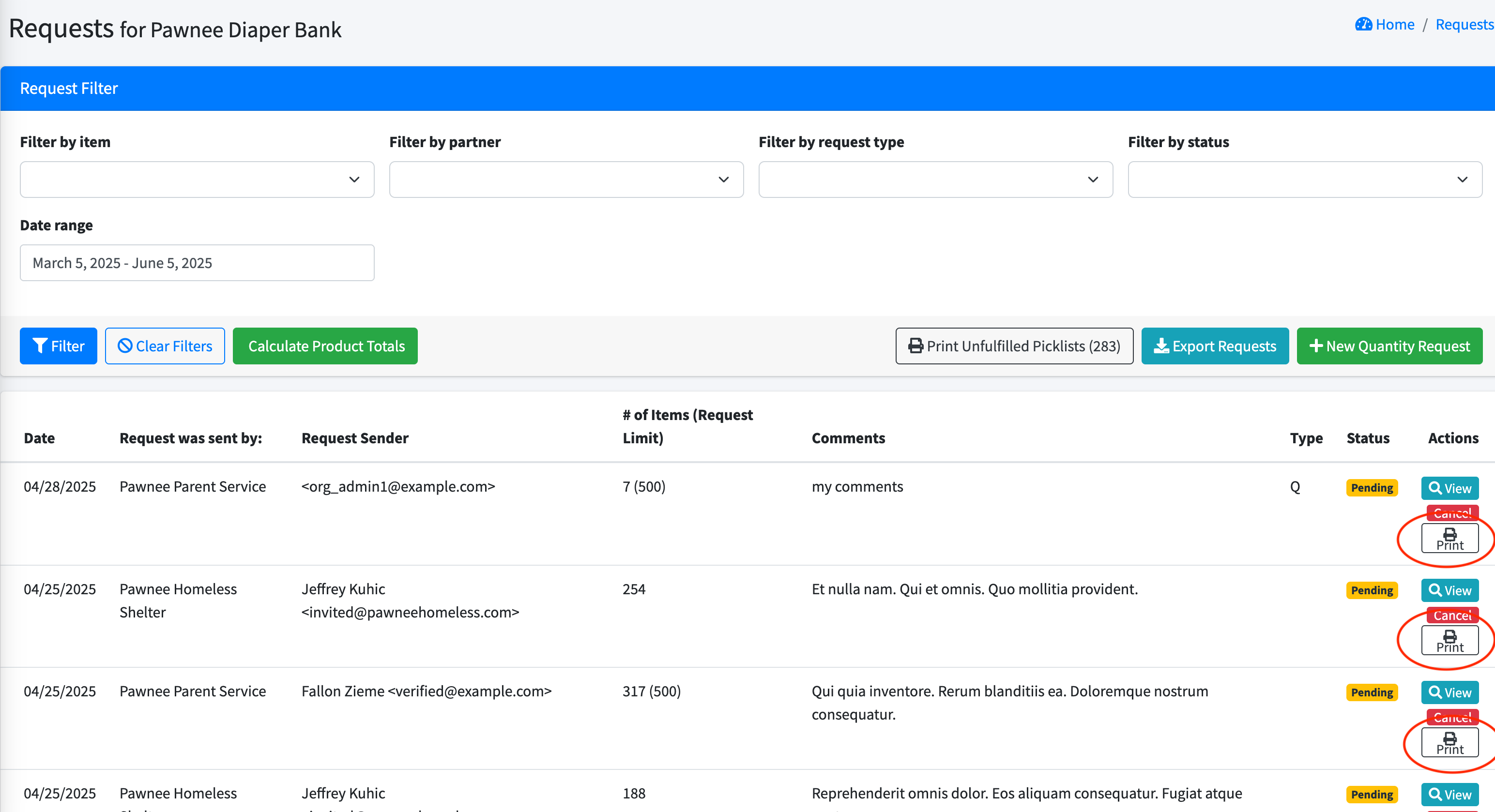
Task: Click Calculate Product Totals button
Action: 325,346
